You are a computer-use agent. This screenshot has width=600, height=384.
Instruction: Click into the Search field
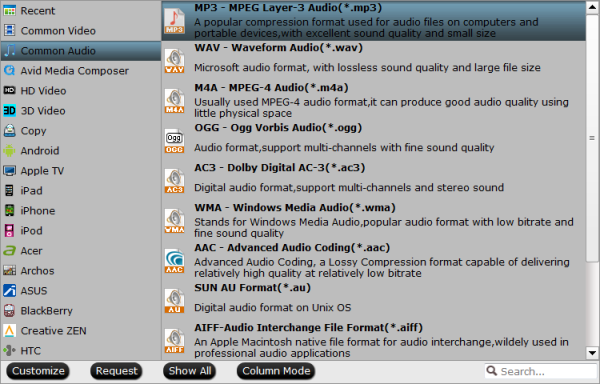[541, 371]
